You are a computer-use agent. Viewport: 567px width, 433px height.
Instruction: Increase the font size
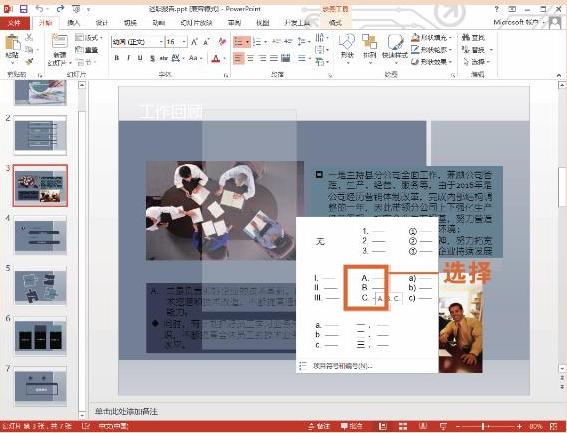point(195,42)
